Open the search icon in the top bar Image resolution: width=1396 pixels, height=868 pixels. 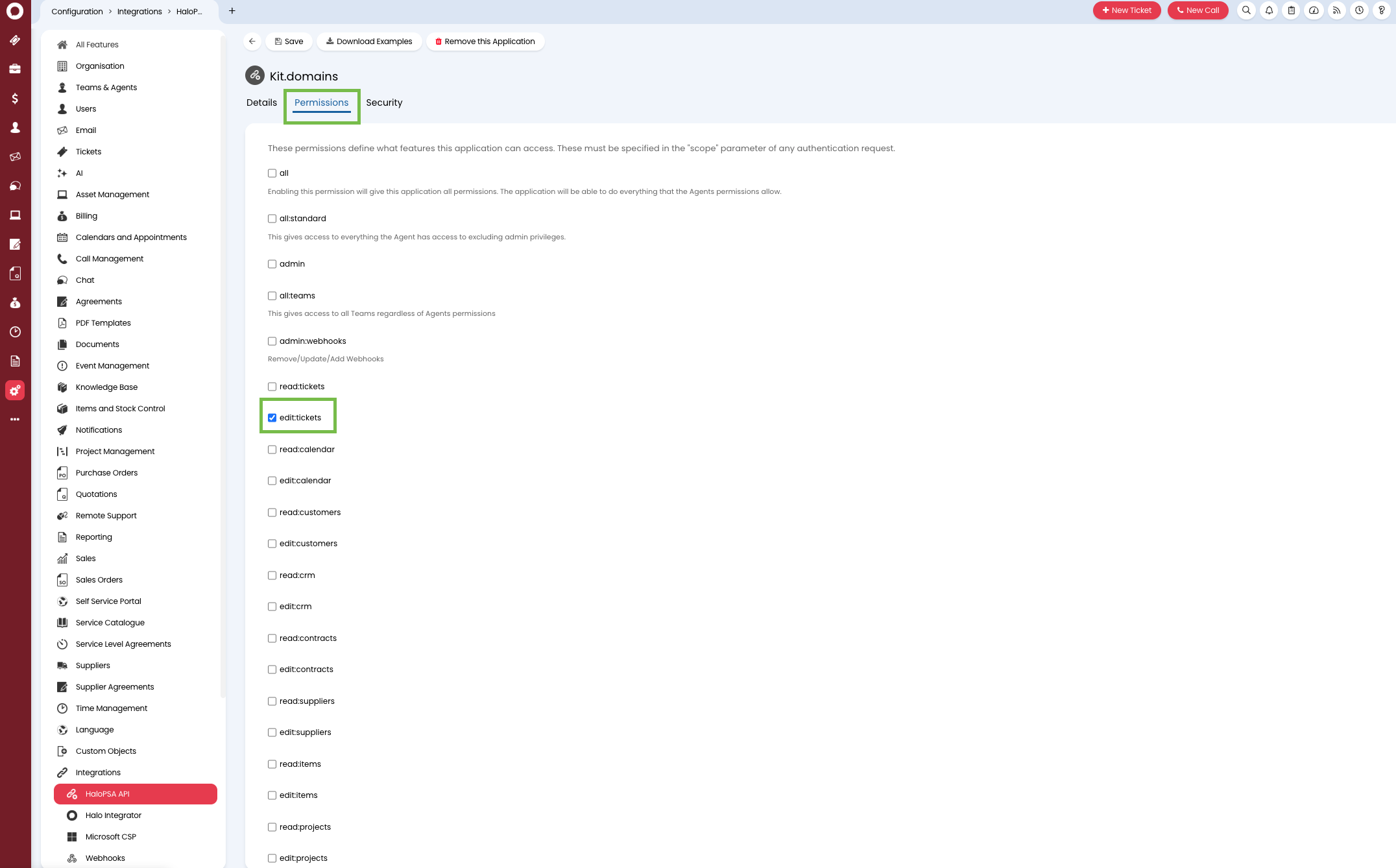(1246, 10)
